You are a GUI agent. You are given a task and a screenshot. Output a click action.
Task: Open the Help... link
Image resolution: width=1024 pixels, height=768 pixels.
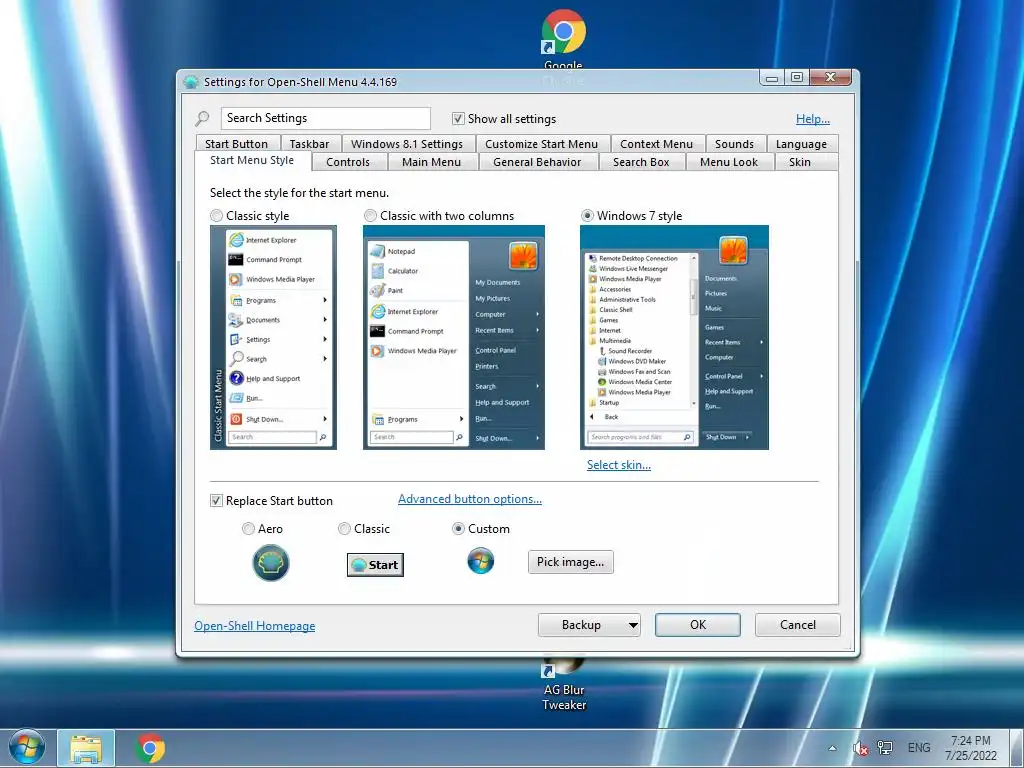813,119
